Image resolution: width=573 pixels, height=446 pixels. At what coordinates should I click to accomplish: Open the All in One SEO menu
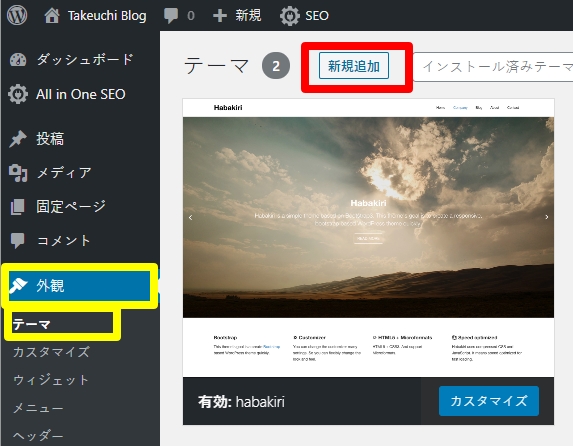coord(80,94)
